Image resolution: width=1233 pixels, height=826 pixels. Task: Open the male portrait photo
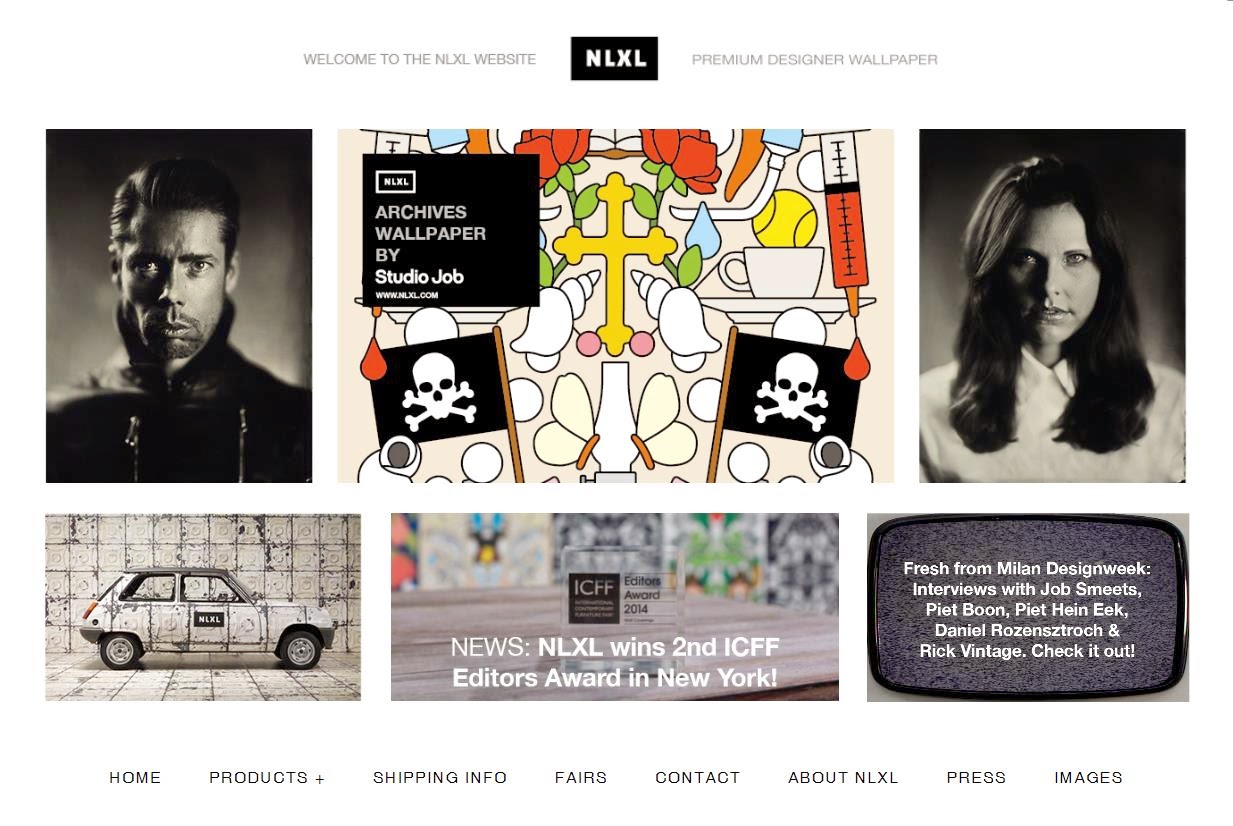point(179,306)
